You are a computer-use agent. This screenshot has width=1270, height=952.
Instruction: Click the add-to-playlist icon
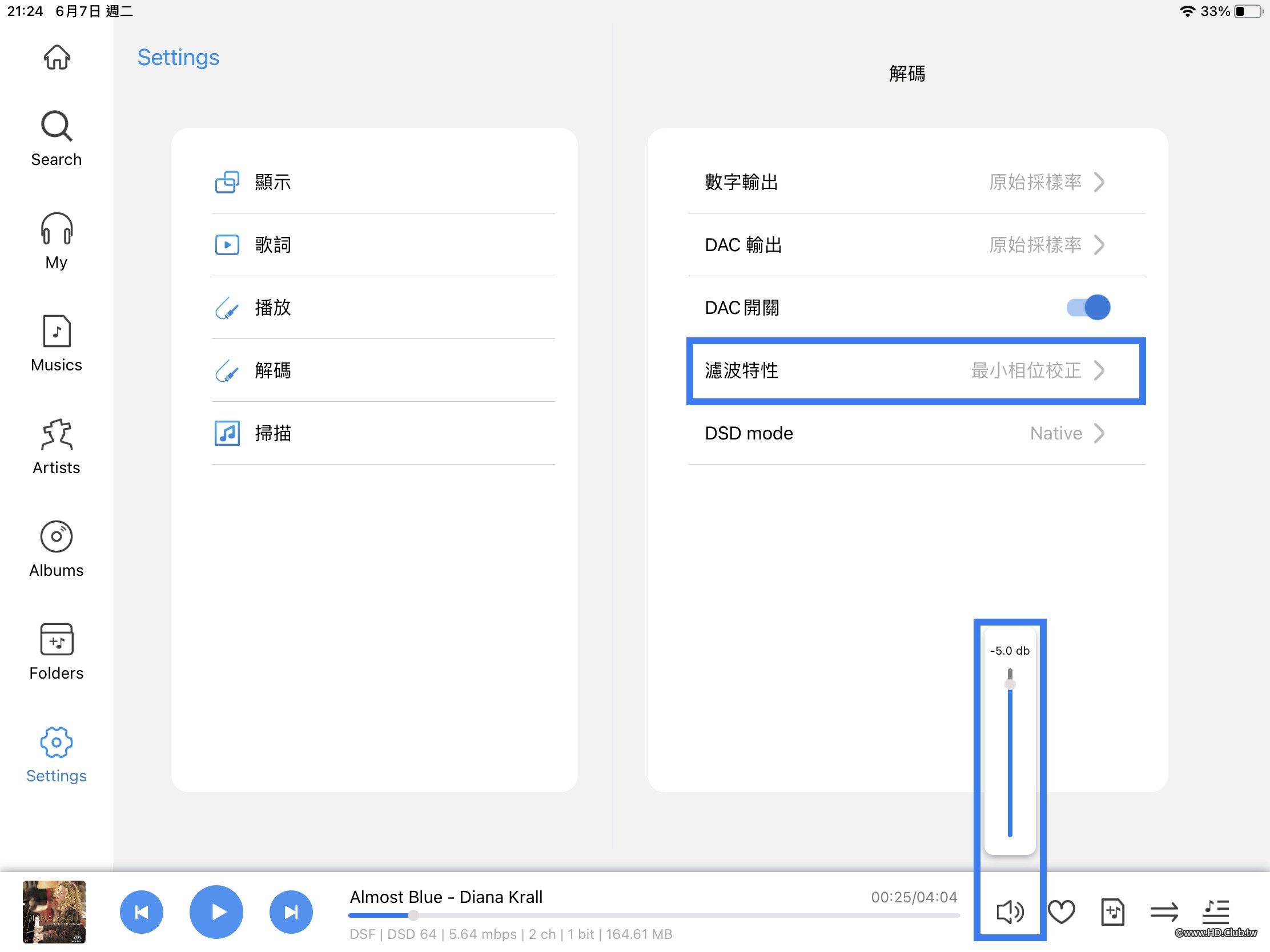(x=1112, y=911)
